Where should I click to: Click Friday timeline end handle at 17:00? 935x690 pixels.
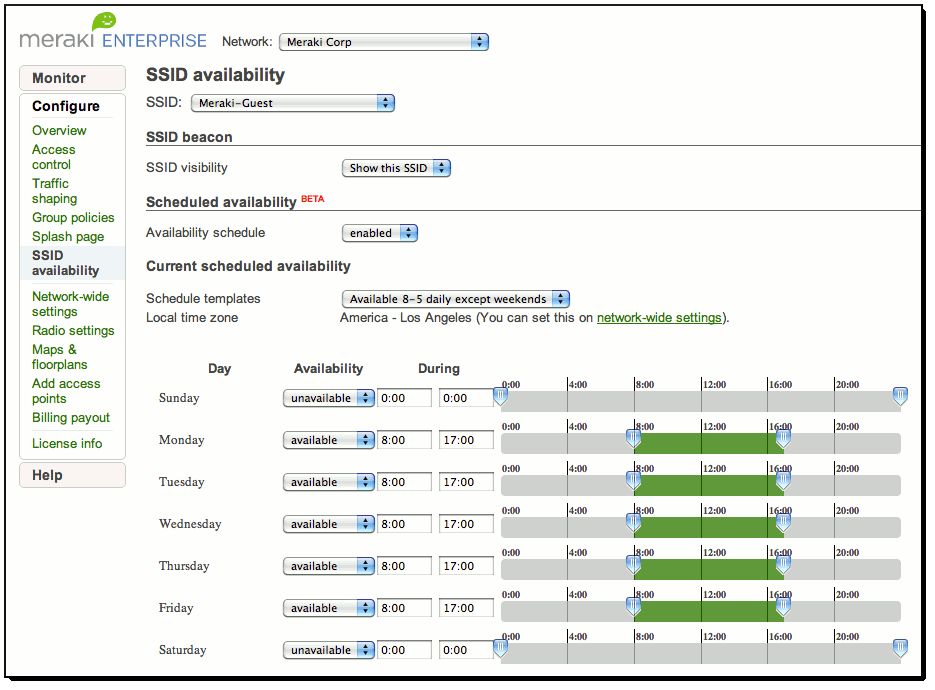784,607
